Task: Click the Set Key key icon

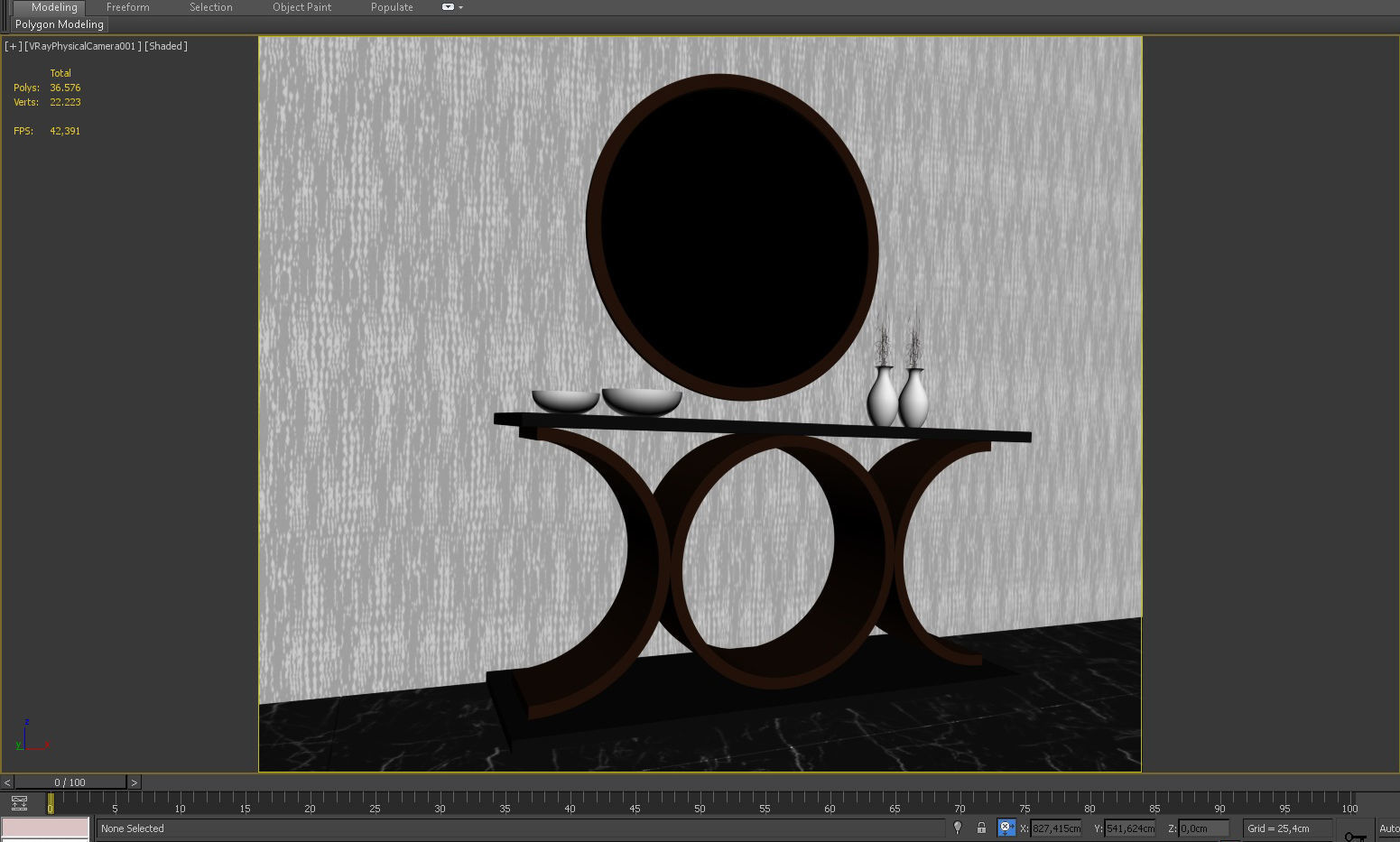Action: click(1355, 836)
